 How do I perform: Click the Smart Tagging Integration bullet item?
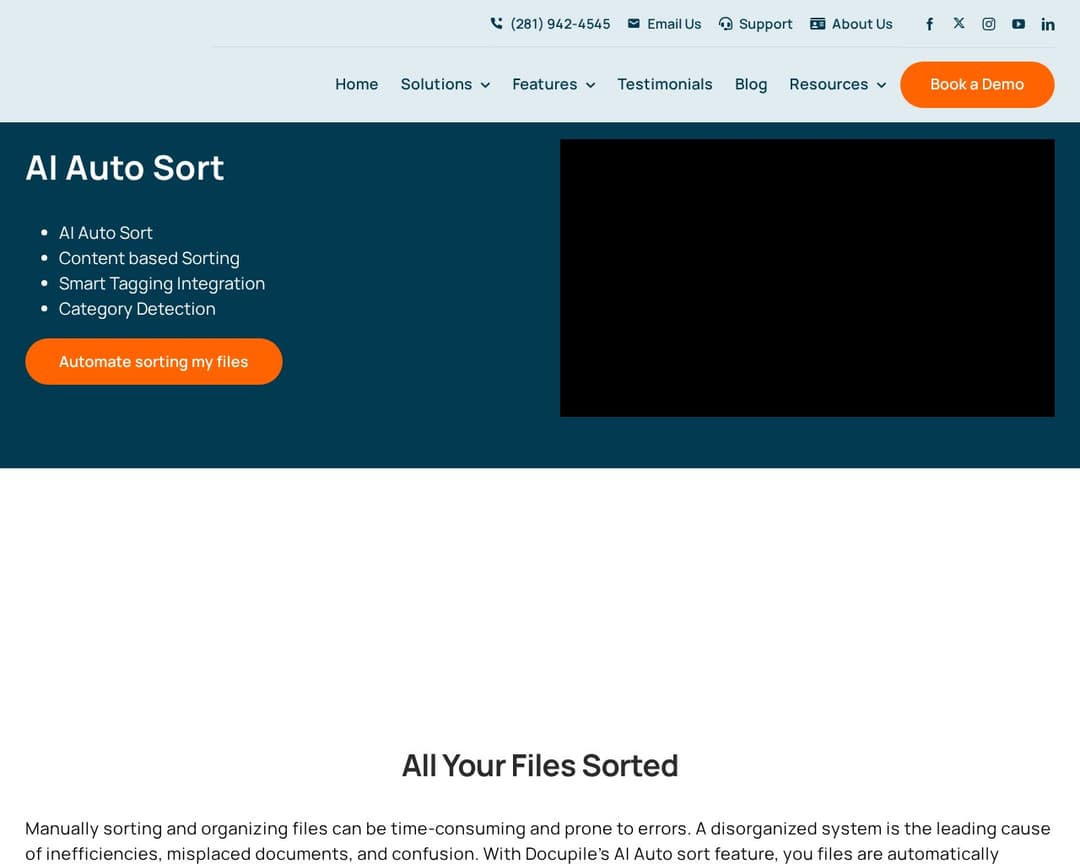162,284
